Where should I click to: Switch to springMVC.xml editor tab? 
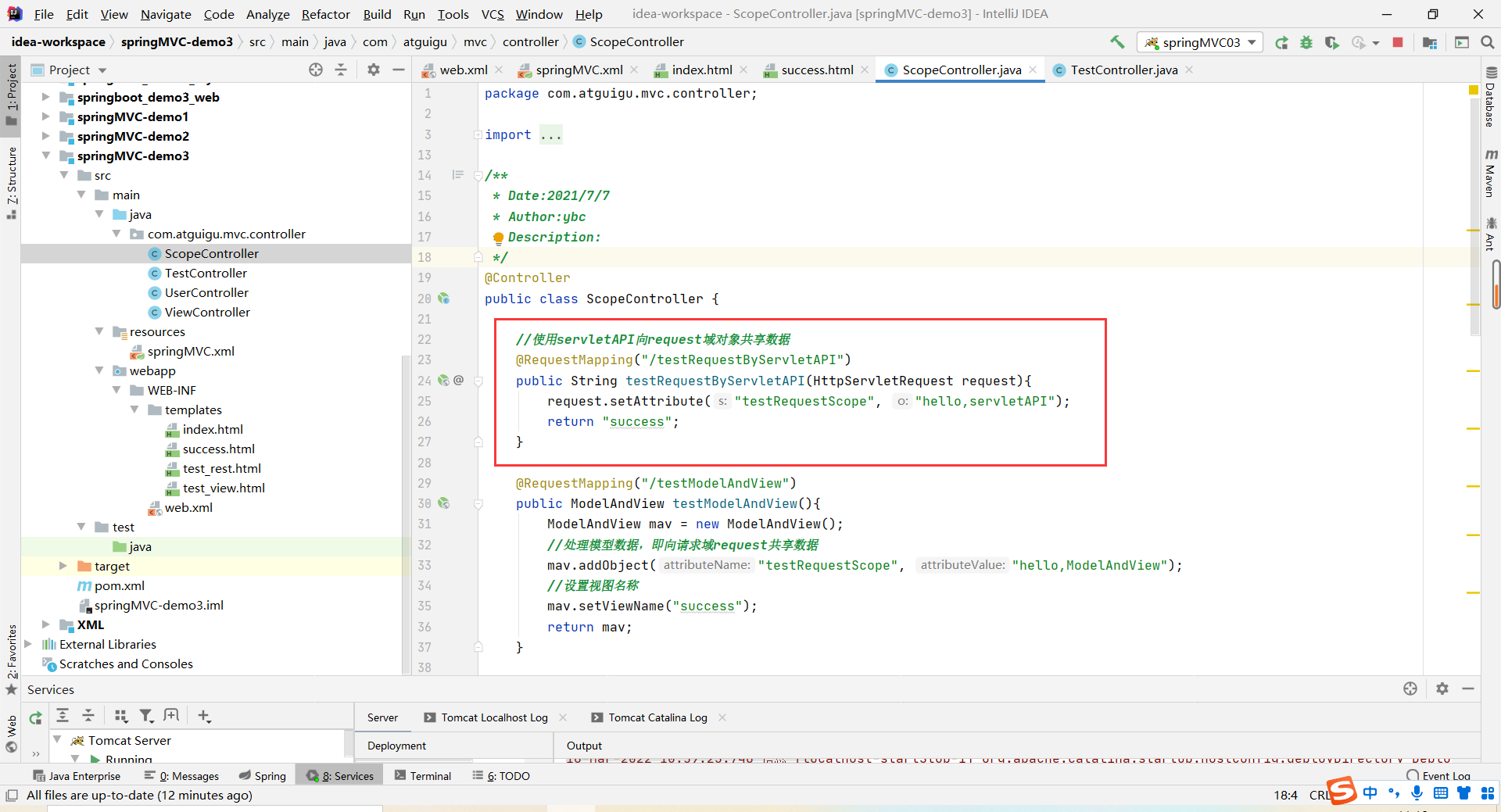coord(579,70)
